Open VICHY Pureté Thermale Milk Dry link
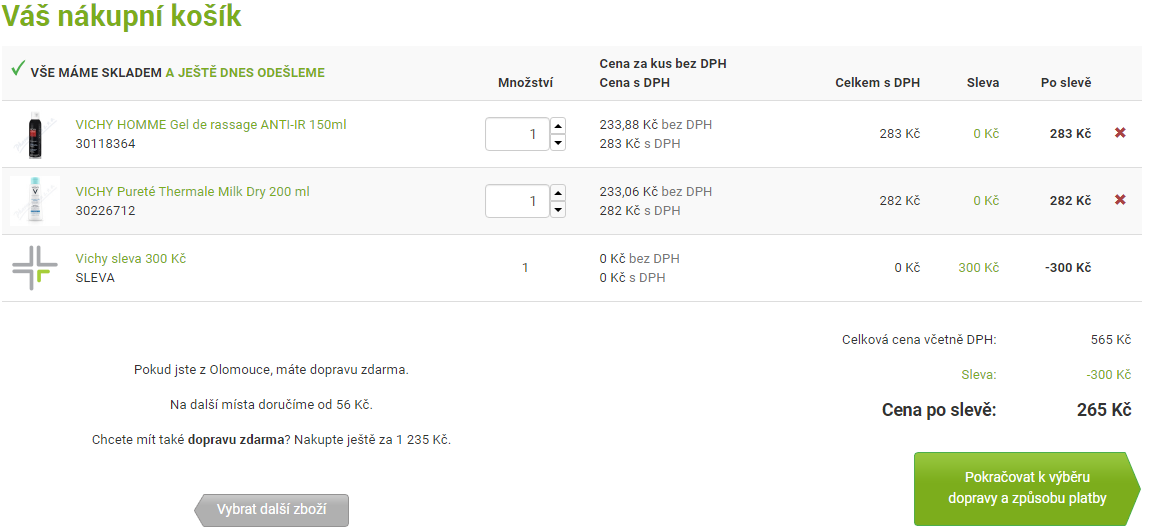 click(x=192, y=191)
